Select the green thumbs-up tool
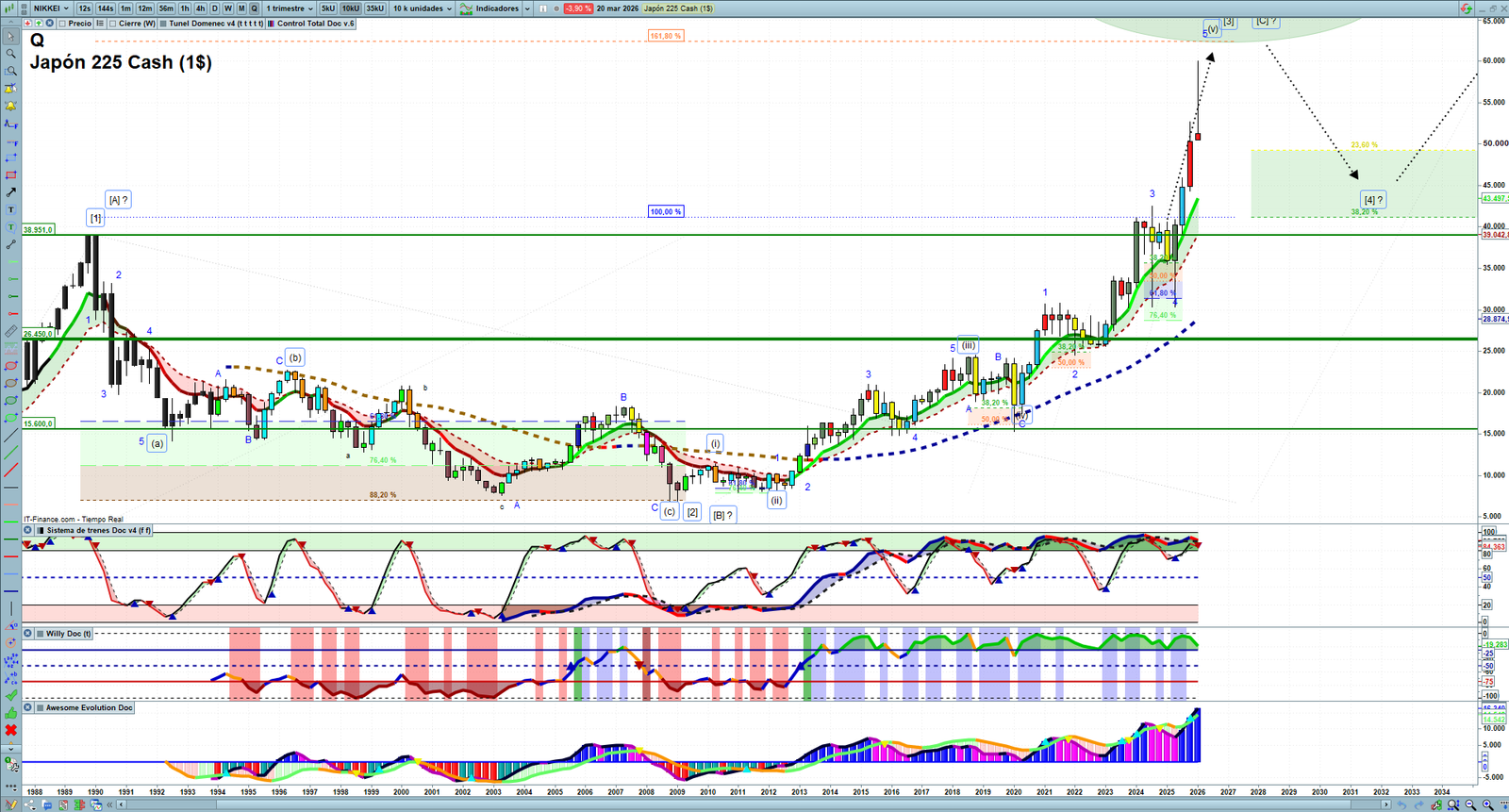The width and height of the screenshot is (1509, 812). pyautogui.click(x=10, y=712)
